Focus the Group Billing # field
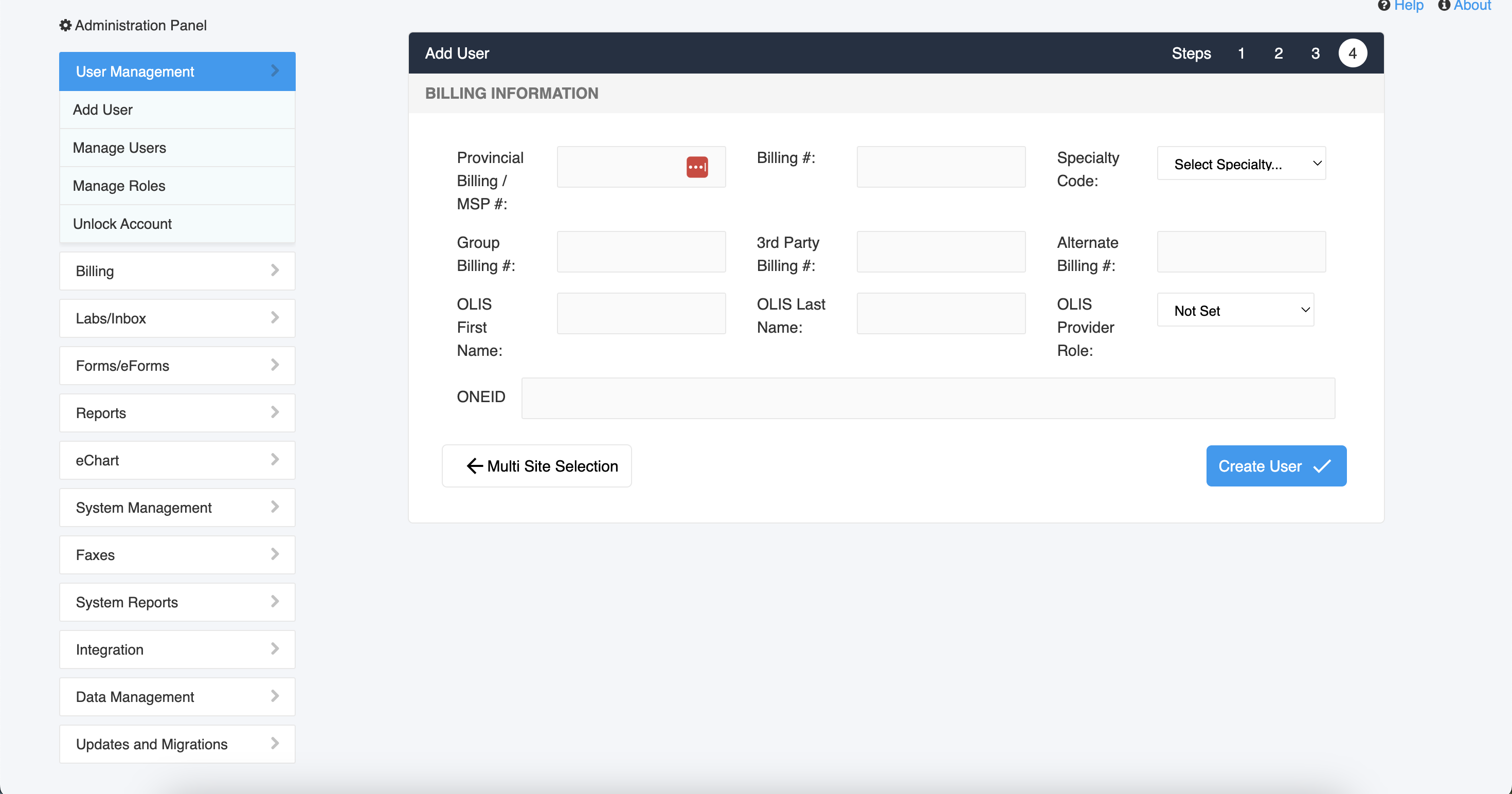This screenshot has width=1512, height=794. (x=641, y=252)
